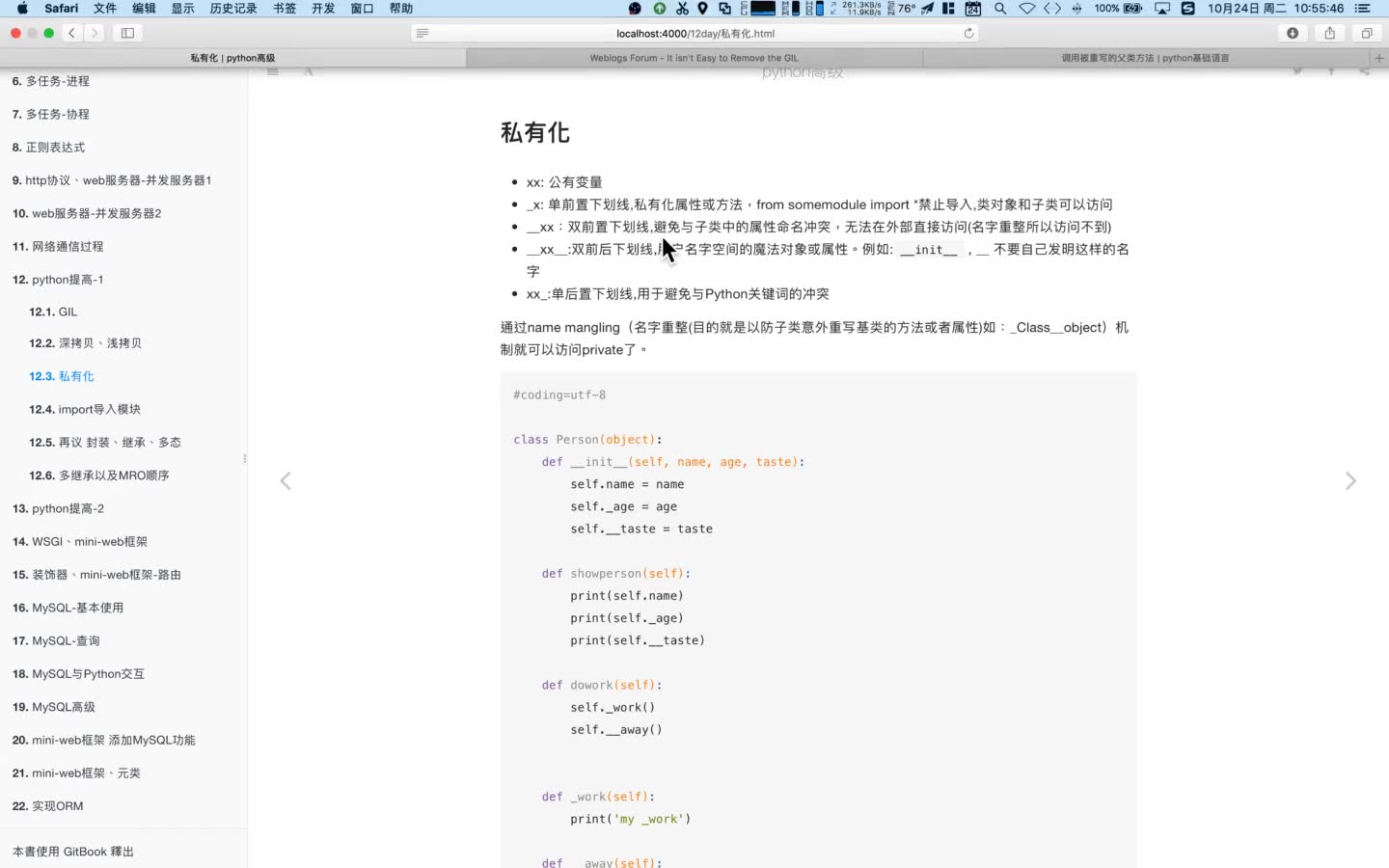Open the 76° temperature monitor

900,8
